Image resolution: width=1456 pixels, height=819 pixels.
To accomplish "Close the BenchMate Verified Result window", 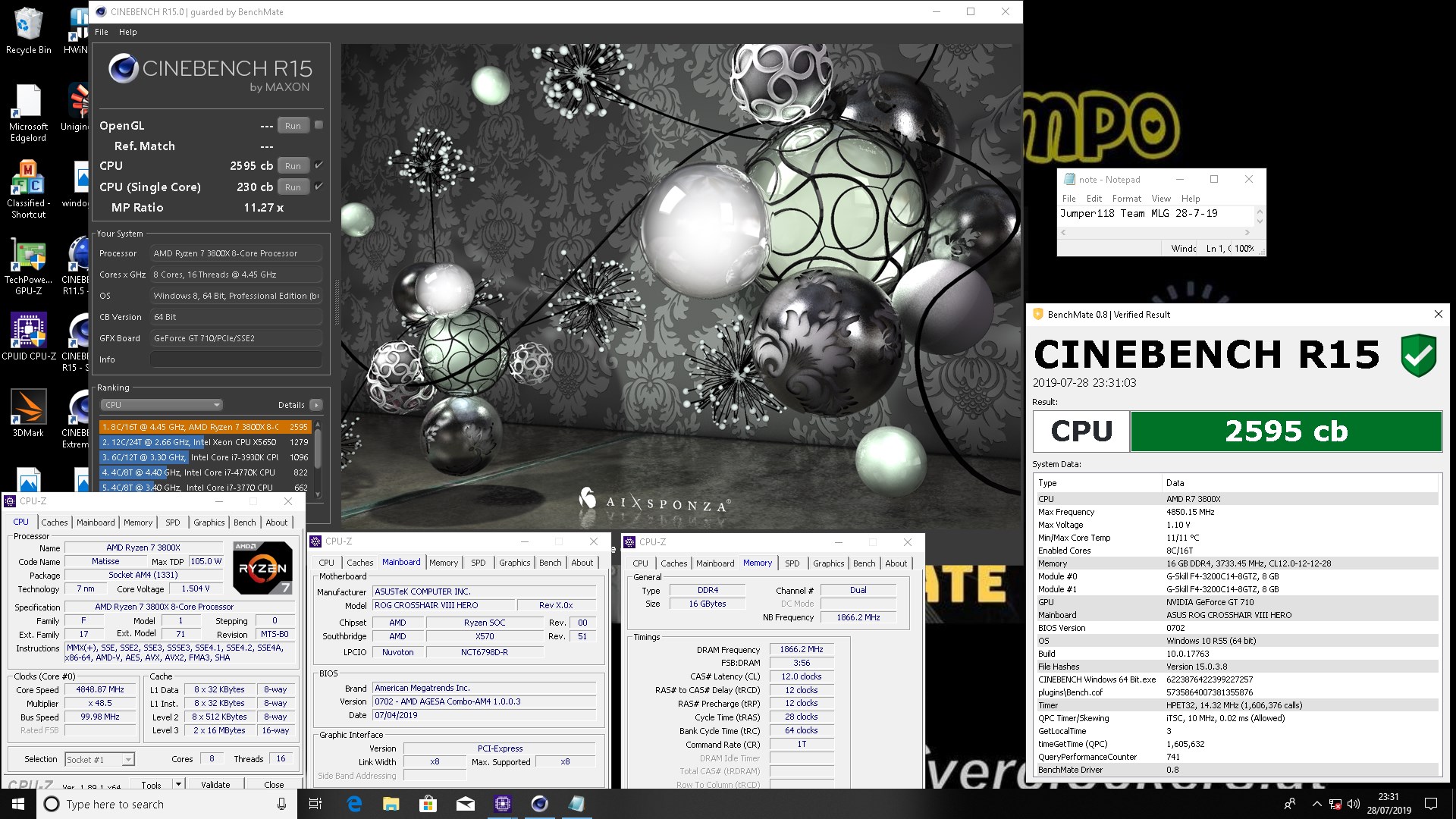I will click(1438, 314).
